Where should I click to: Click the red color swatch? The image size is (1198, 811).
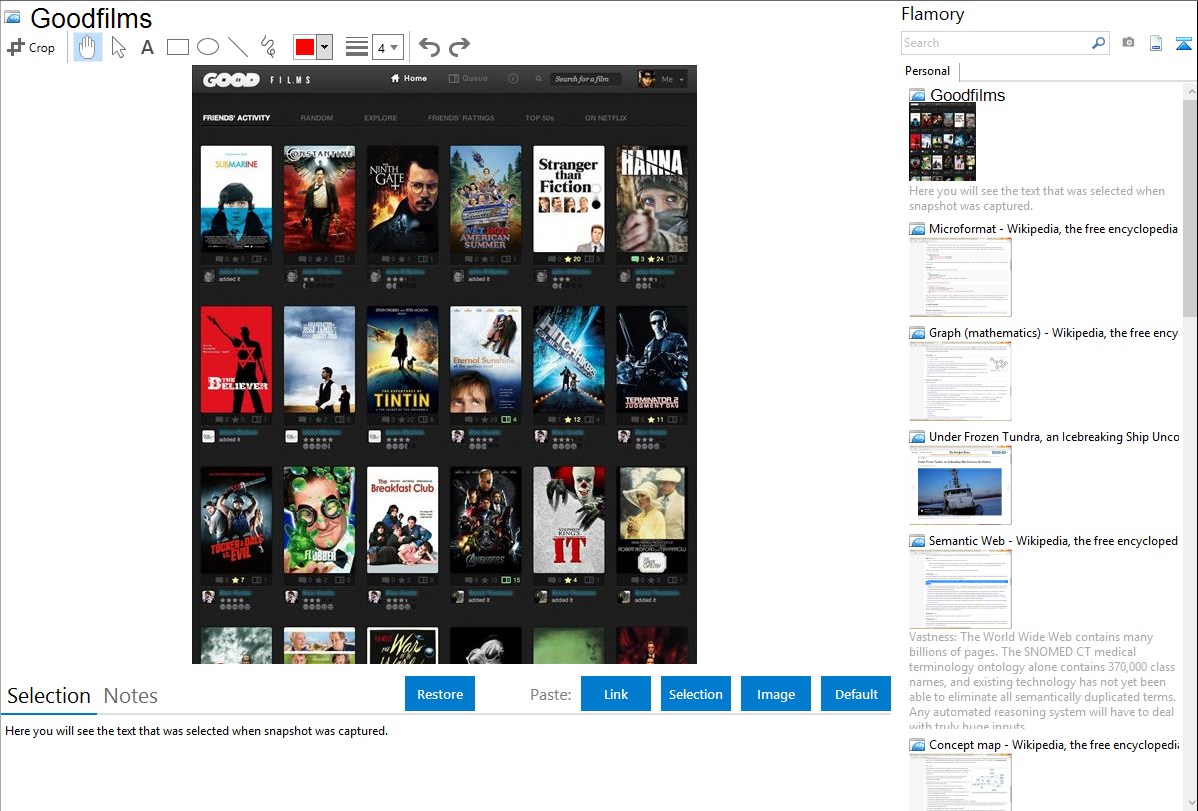(x=305, y=47)
